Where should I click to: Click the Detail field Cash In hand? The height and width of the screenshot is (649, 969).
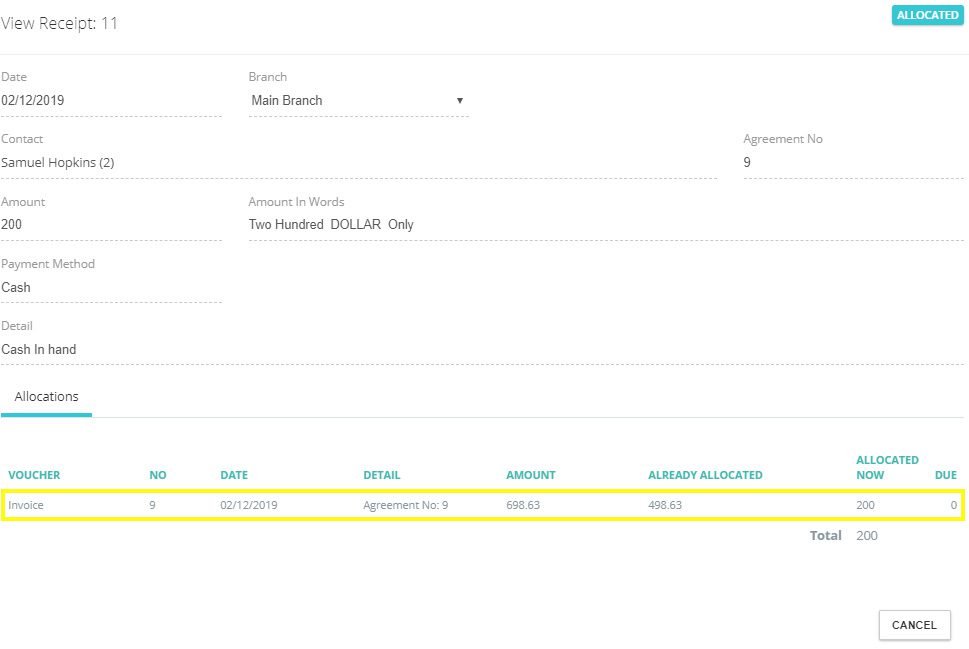click(482, 349)
